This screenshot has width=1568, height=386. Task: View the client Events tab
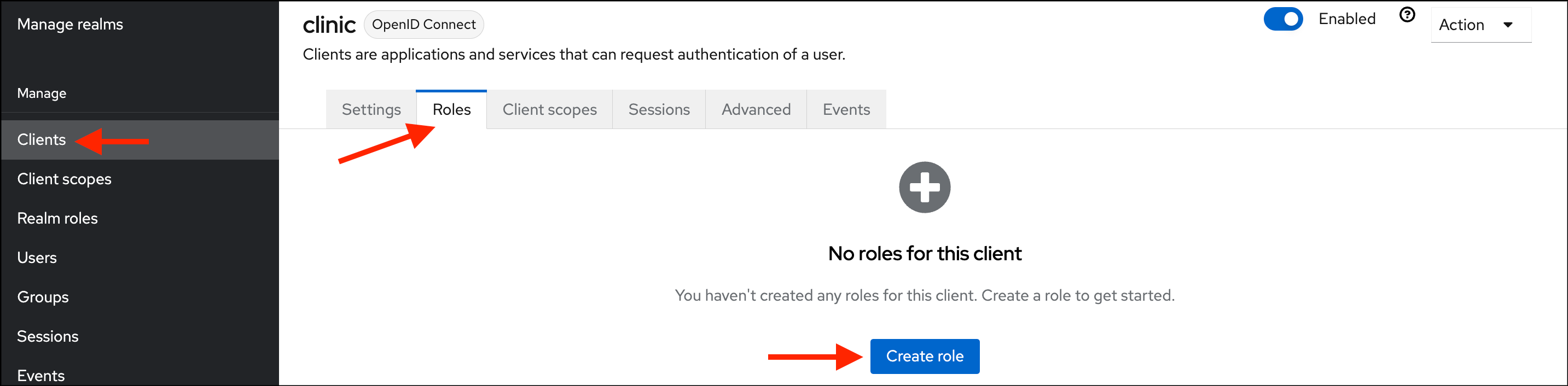pos(846,109)
